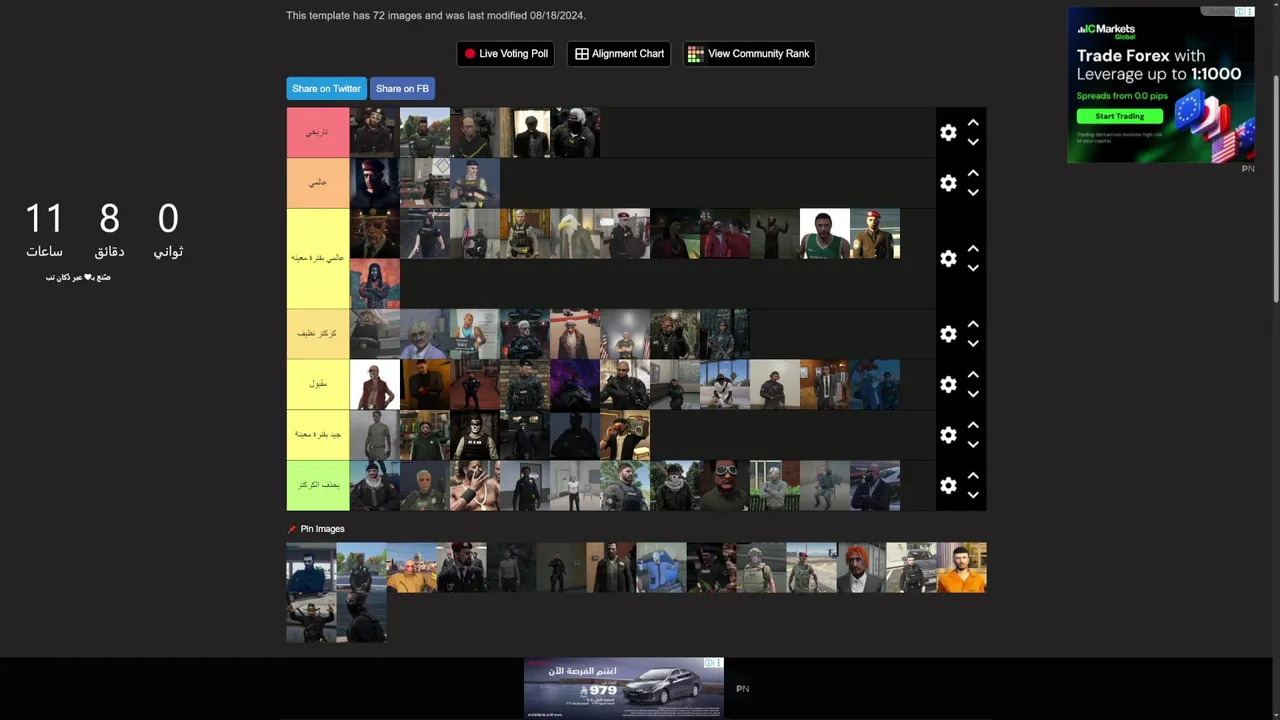Move the orange عالمي tier up
Viewport: 1280px width, 720px height.
tap(973, 174)
